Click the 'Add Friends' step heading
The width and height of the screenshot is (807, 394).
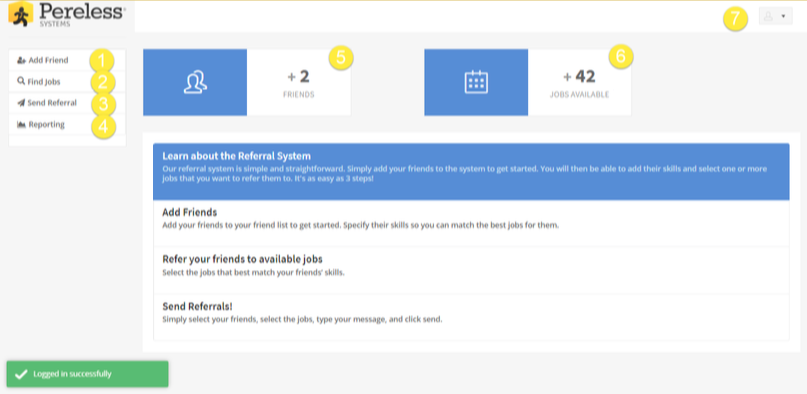[189, 212]
